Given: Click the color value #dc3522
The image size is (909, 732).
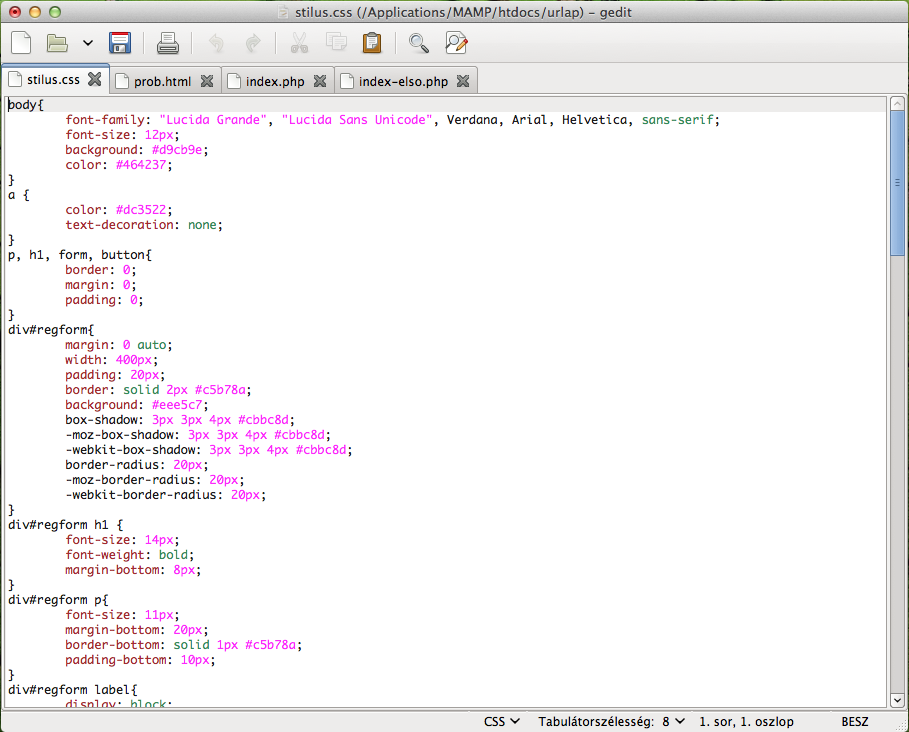Looking at the screenshot, I should click(x=141, y=210).
